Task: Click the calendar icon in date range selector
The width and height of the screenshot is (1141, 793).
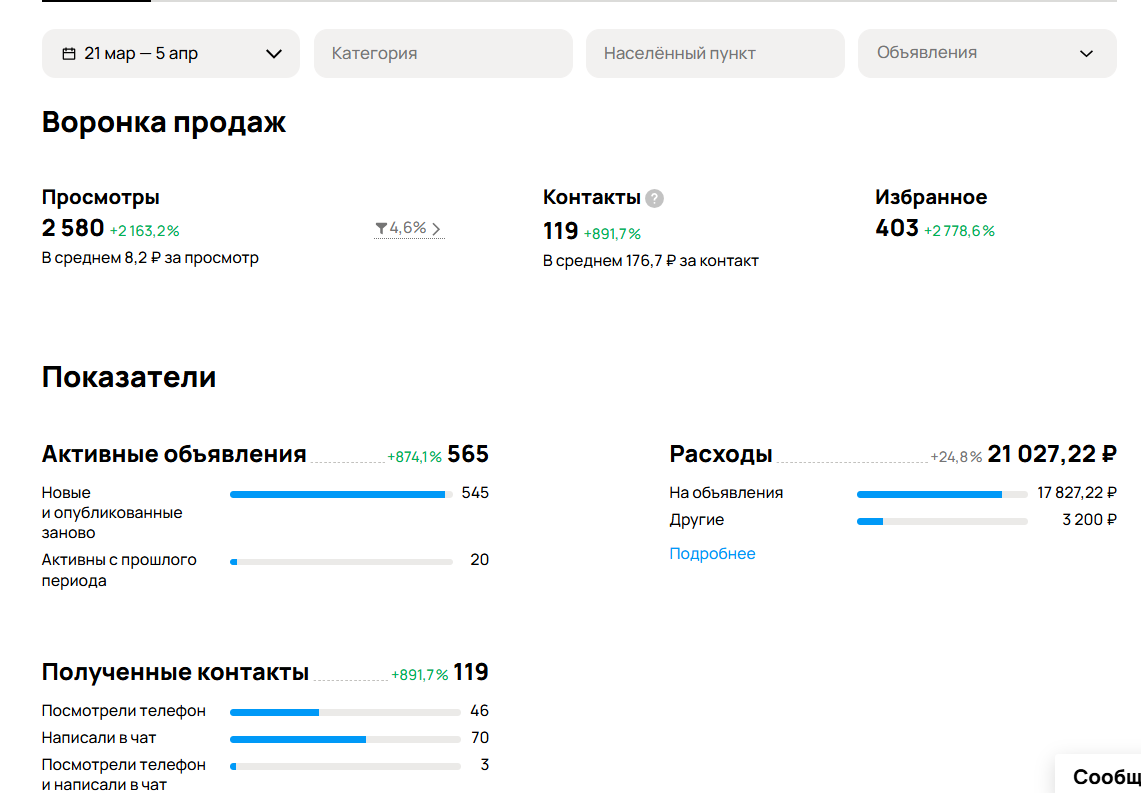Action: point(69,54)
